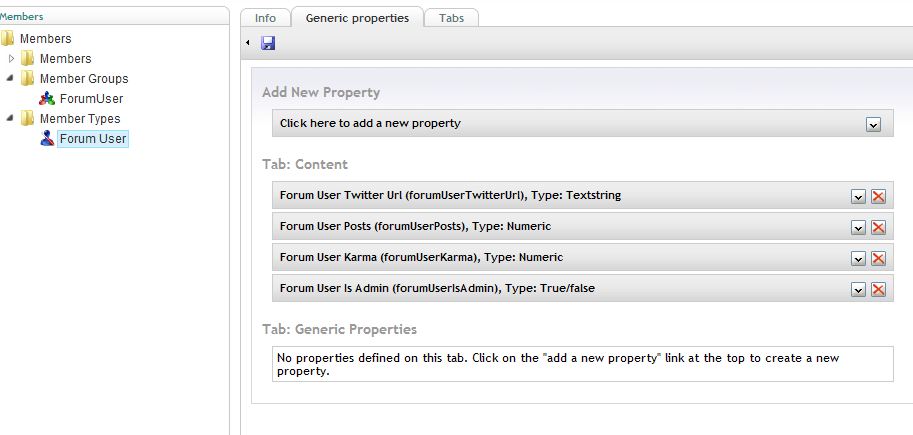Click the ForumUser member group icon
This screenshot has width=913, height=435.
[47, 98]
